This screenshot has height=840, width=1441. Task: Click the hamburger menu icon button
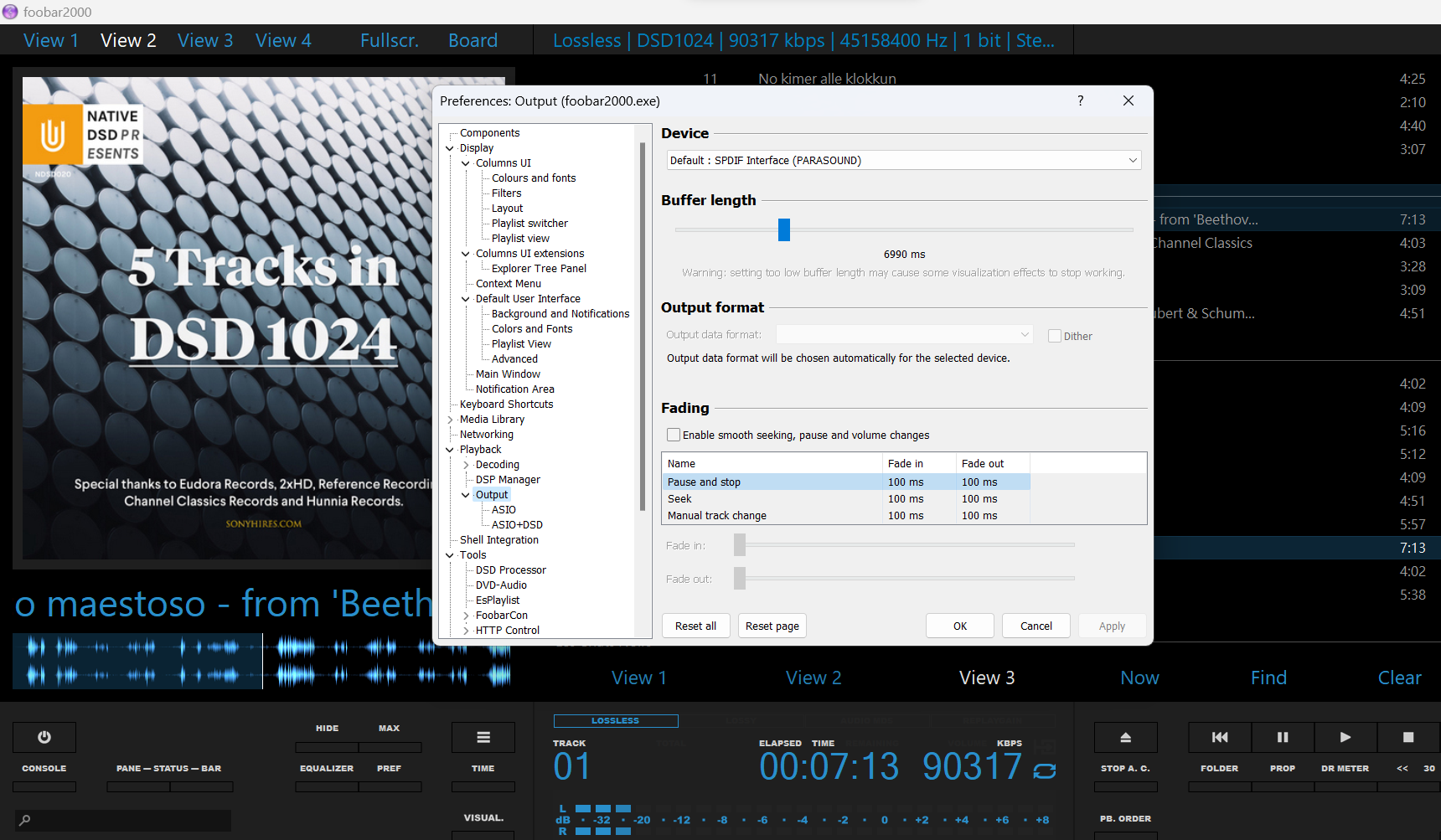[483, 737]
